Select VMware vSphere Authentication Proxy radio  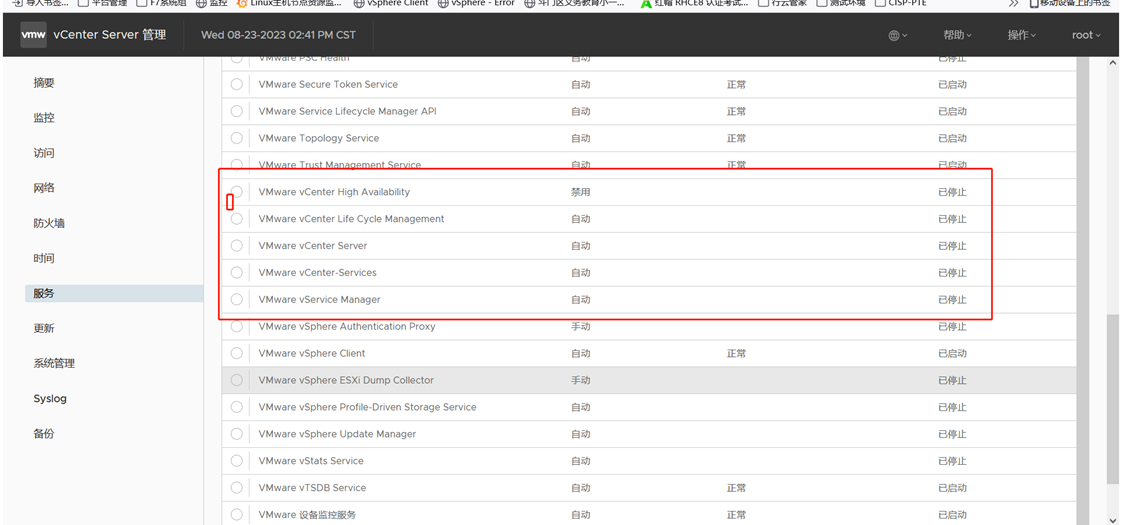(x=236, y=326)
